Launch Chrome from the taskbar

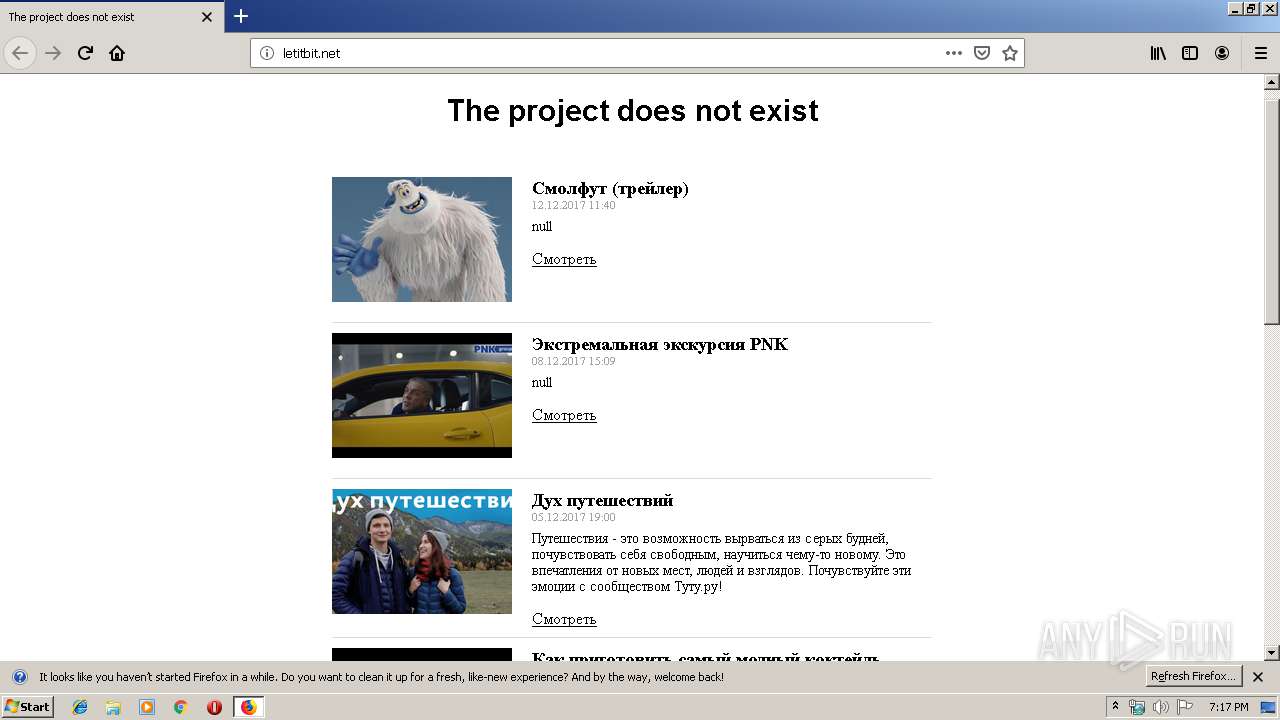point(180,707)
